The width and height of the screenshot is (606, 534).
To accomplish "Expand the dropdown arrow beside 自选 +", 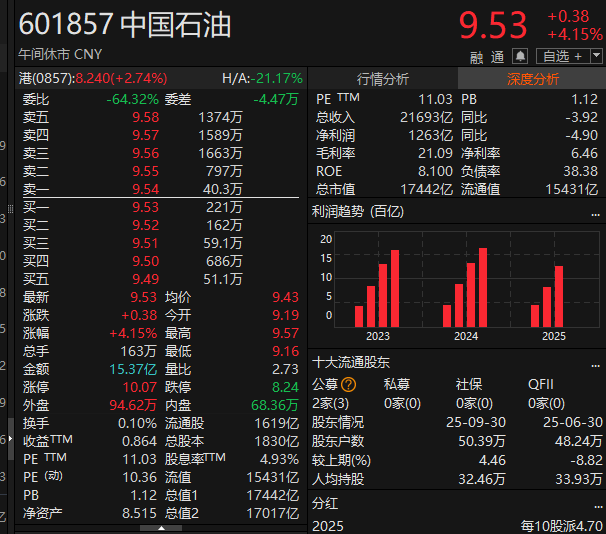I will 595,56.
